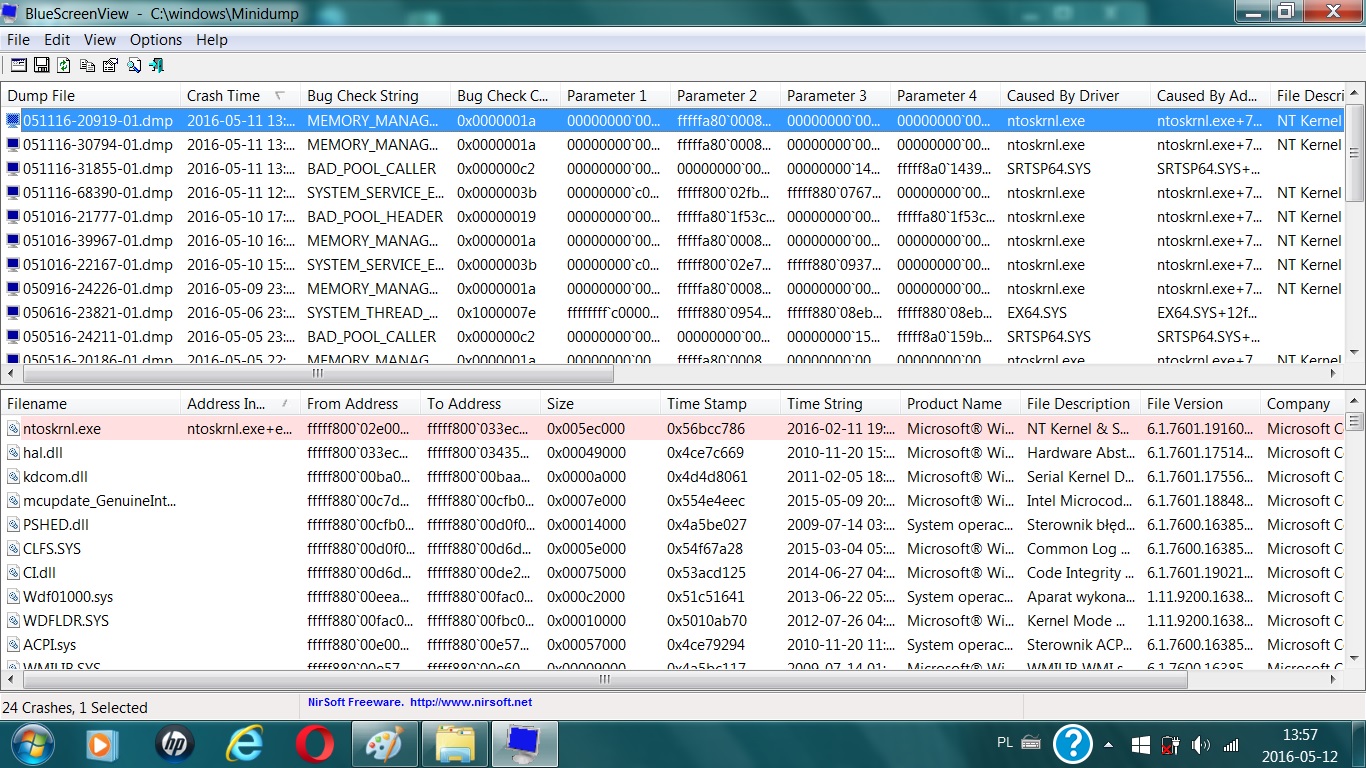Click the icon beside 050616-23821-01.dmp
The height and width of the screenshot is (768, 1366).
point(13,313)
